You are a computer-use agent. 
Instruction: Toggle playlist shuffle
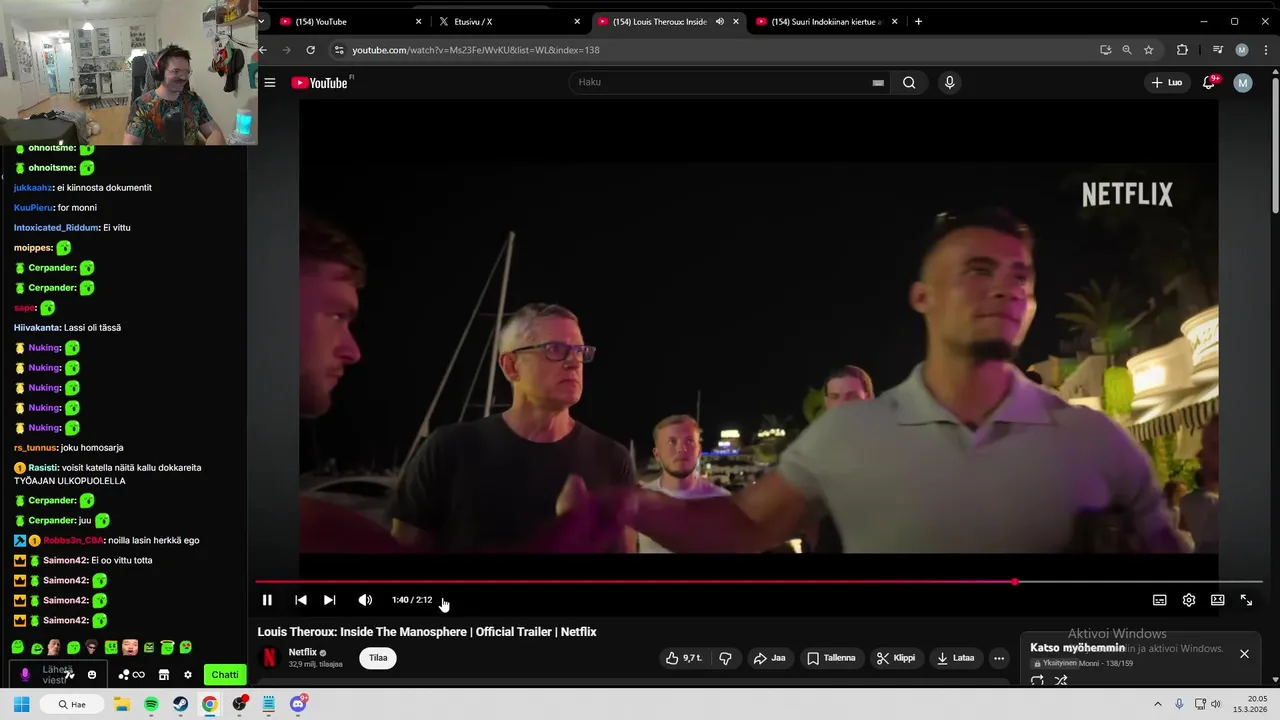tap(1061, 680)
